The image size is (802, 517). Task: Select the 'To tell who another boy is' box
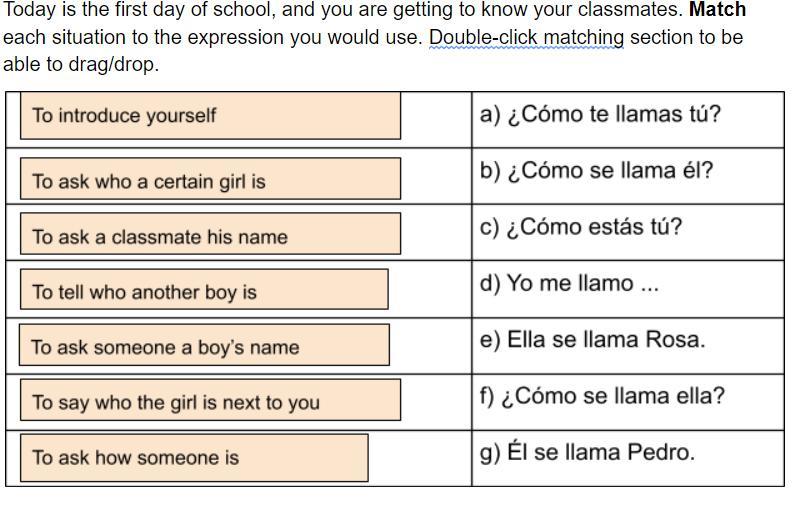coord(204,289)
